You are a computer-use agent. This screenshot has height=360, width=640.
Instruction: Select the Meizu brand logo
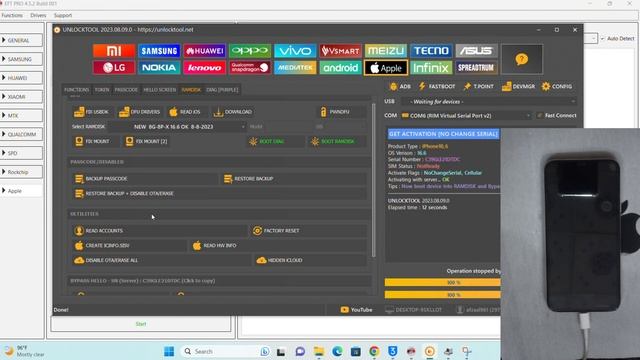(386, 51)
